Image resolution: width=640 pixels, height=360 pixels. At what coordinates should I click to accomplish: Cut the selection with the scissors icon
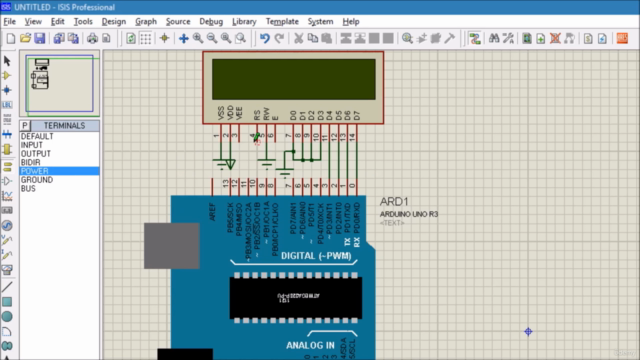(298, 38)
